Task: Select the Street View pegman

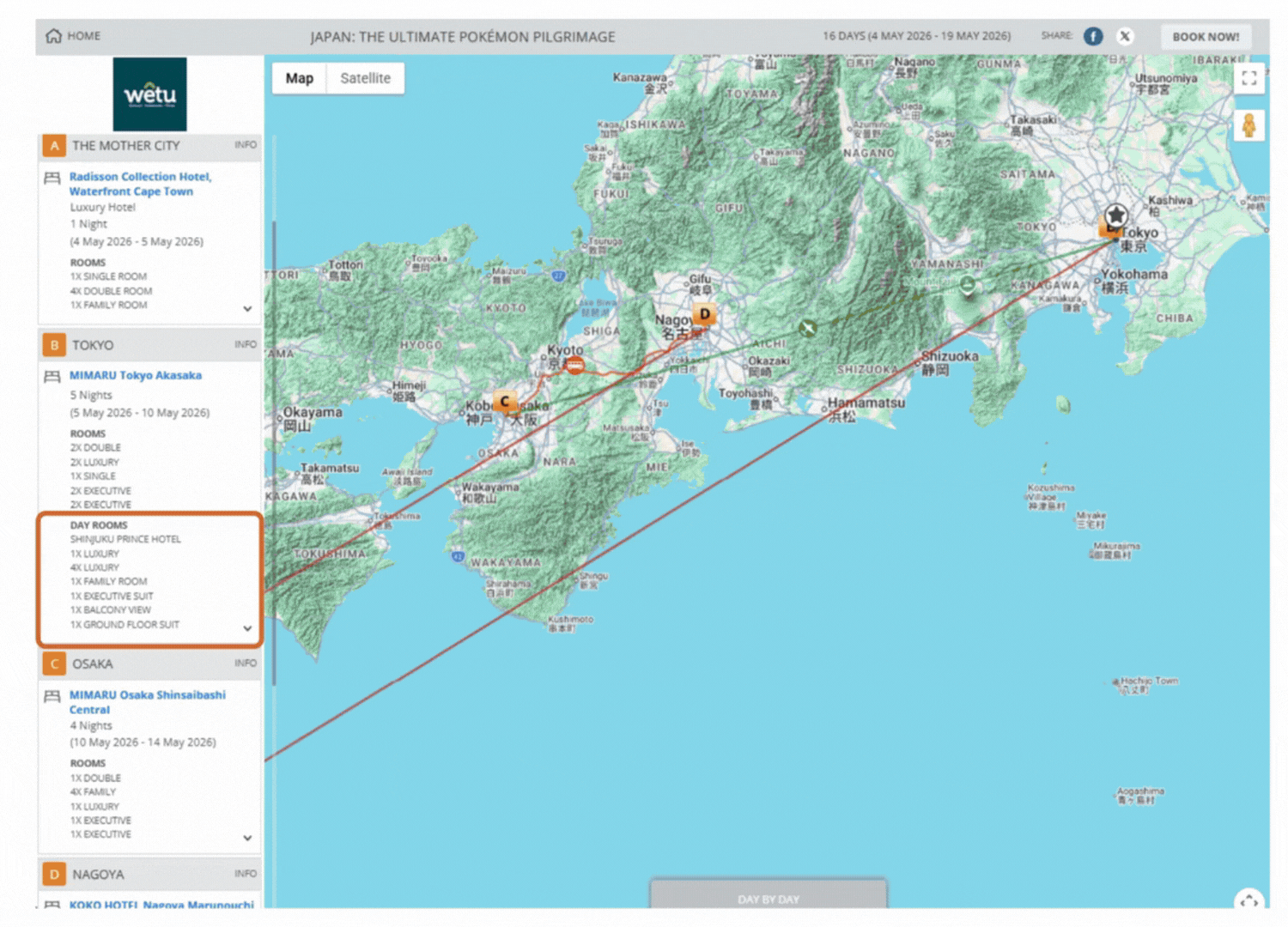Action: point(1249,125)
